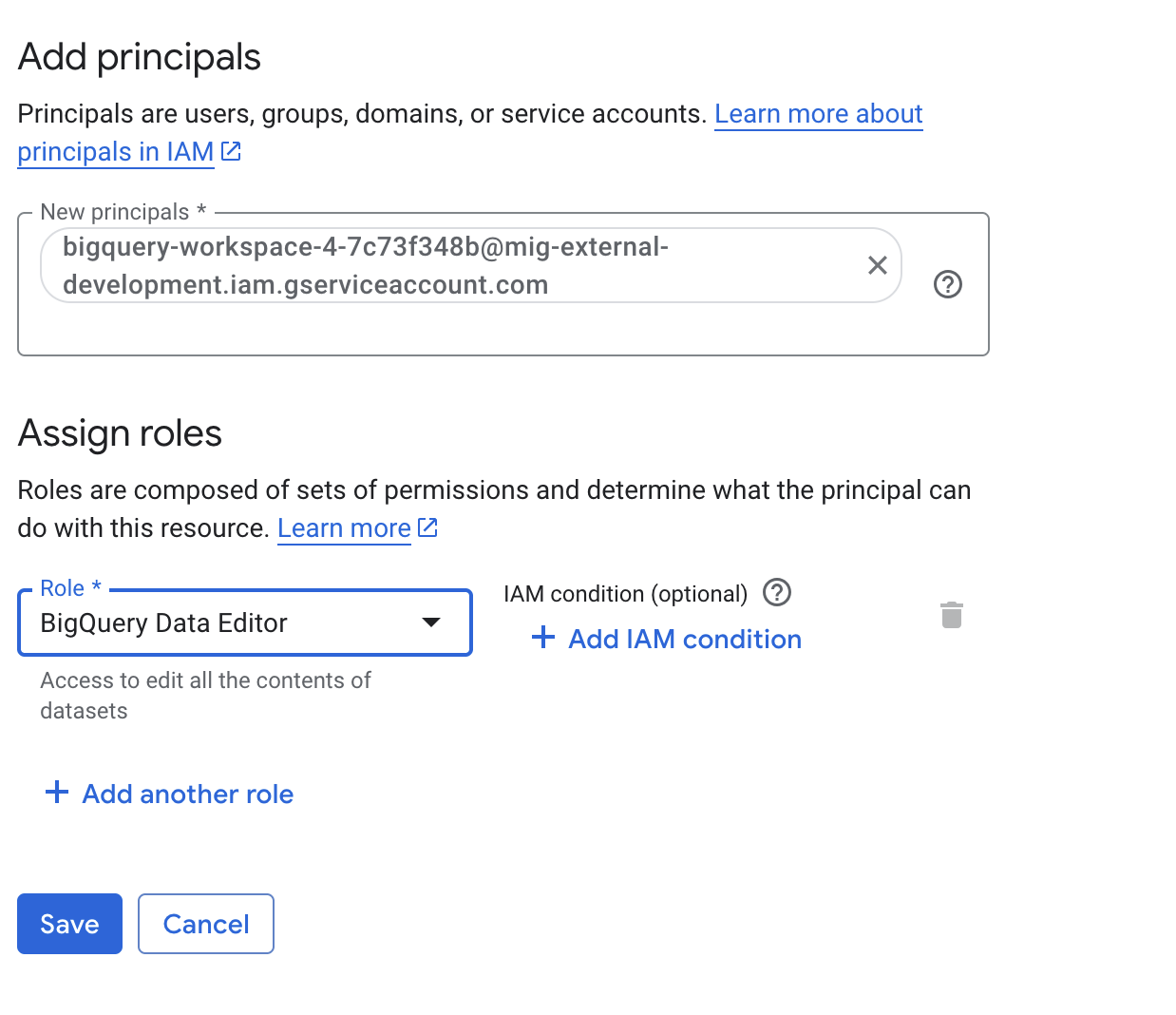This screenshot has width=1176, height=1015.
Task: Click the plus icon for IAM condition
Action: click(x=543, y=638)
